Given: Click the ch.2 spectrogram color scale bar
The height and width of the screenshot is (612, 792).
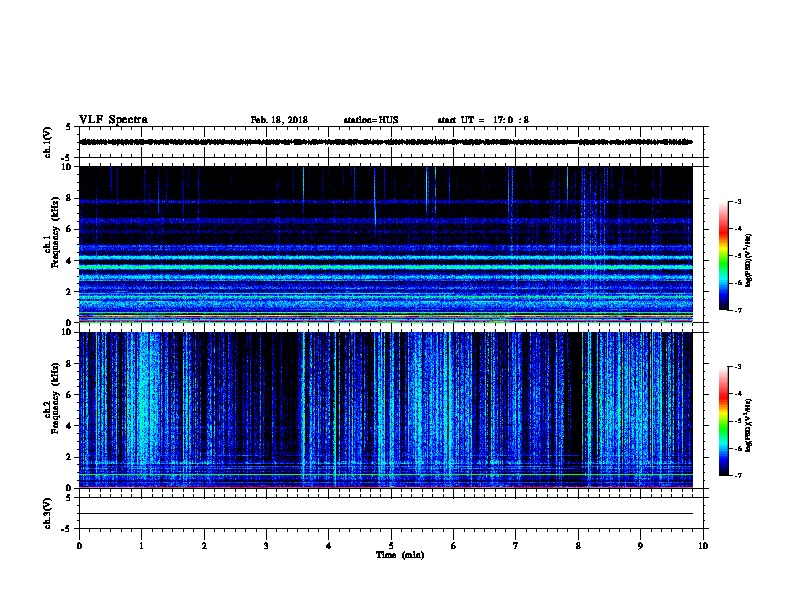Looking at the screenshot, I should (723, 421).
